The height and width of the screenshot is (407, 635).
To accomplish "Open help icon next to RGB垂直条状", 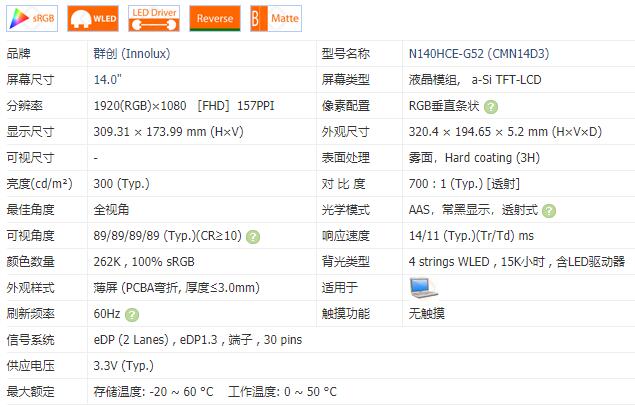I will [491, 107].
